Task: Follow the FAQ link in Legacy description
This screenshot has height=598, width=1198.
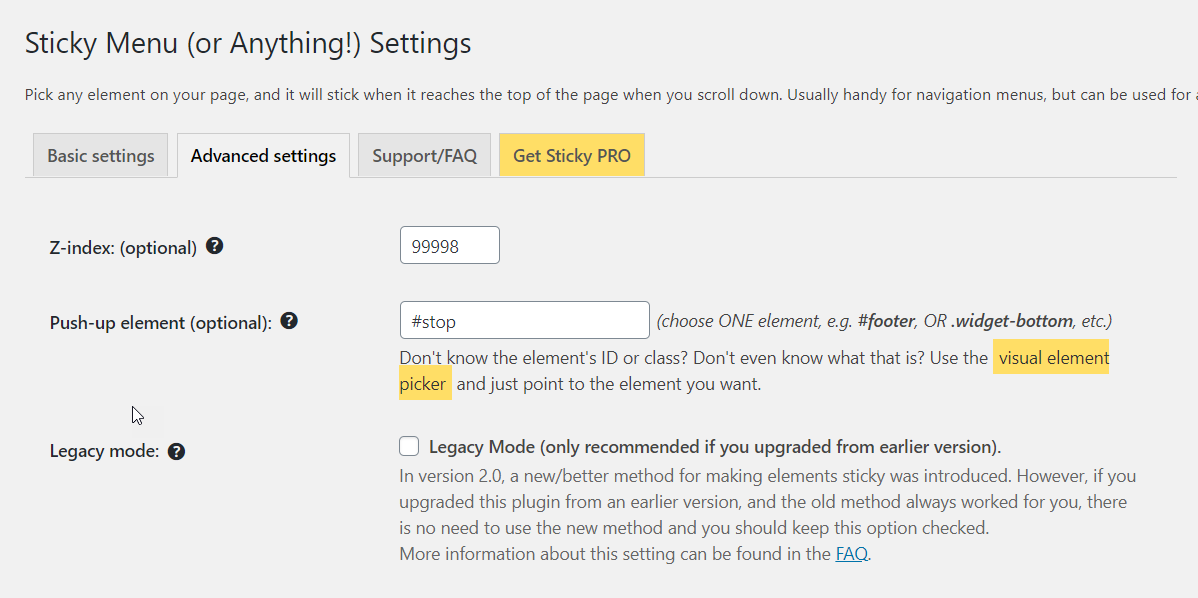Action: (x=851, y=553)
